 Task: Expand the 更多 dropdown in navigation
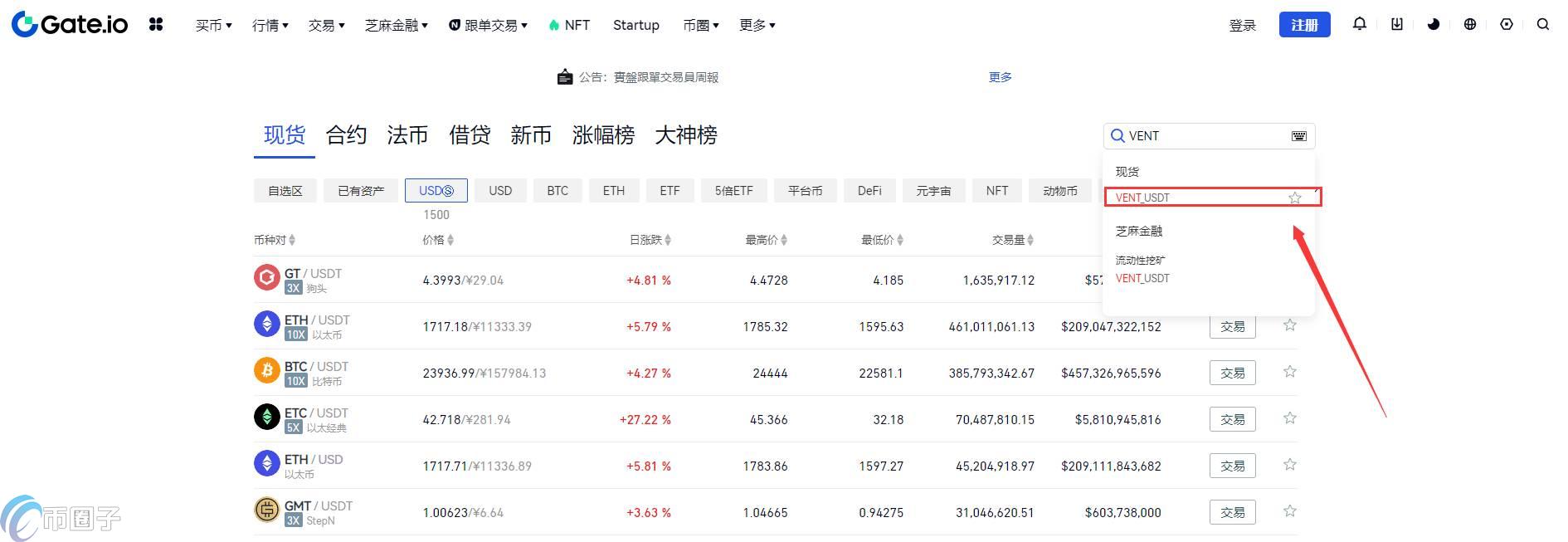click(757, 25)
